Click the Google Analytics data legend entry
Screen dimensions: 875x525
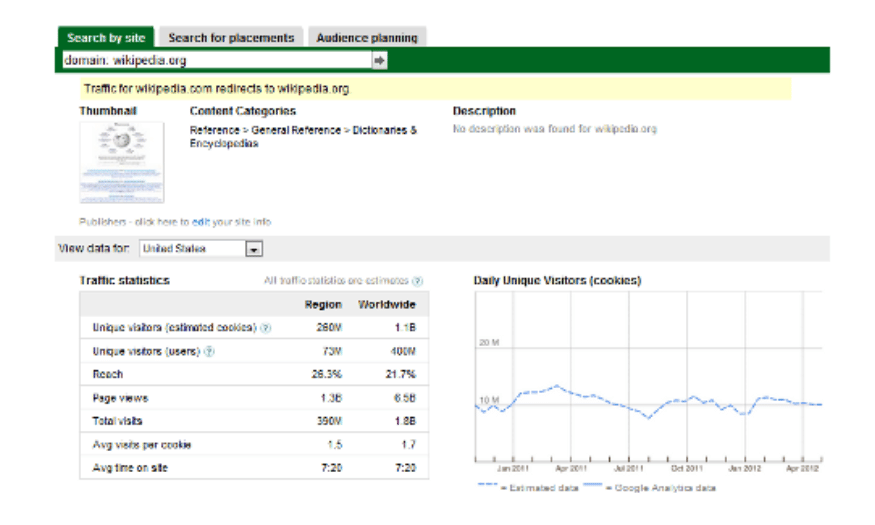pyautogui.click(x=650, y=488)
